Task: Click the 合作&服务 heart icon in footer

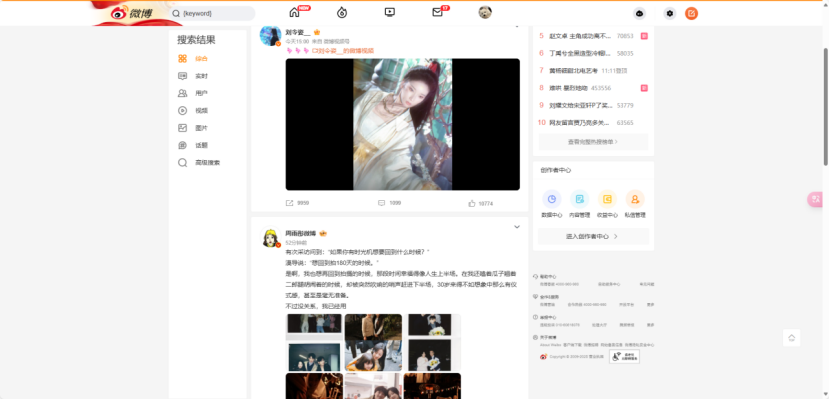Action: pos(536,297)
